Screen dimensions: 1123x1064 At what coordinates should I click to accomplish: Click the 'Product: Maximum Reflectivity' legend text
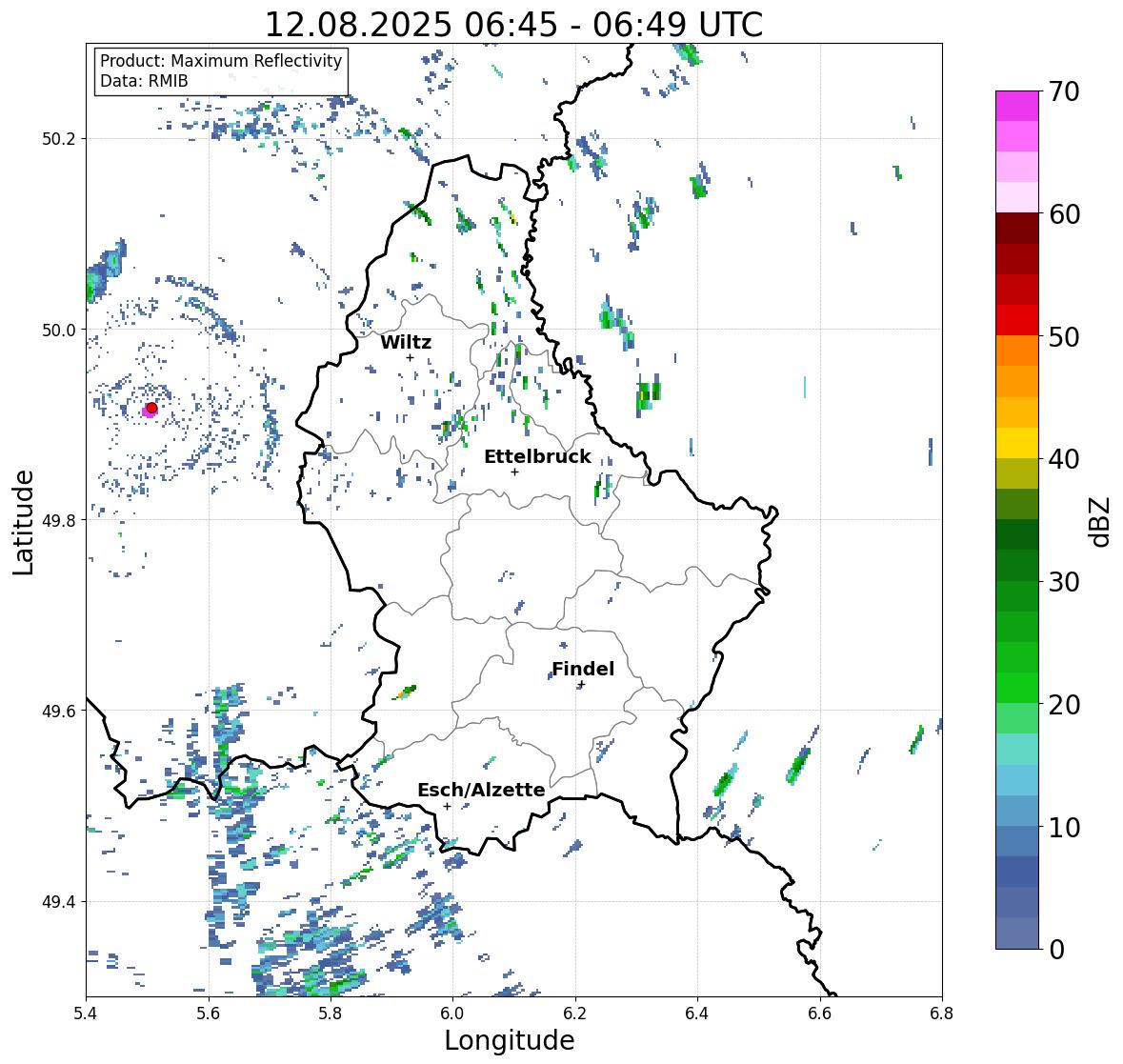tap(221, 61)
